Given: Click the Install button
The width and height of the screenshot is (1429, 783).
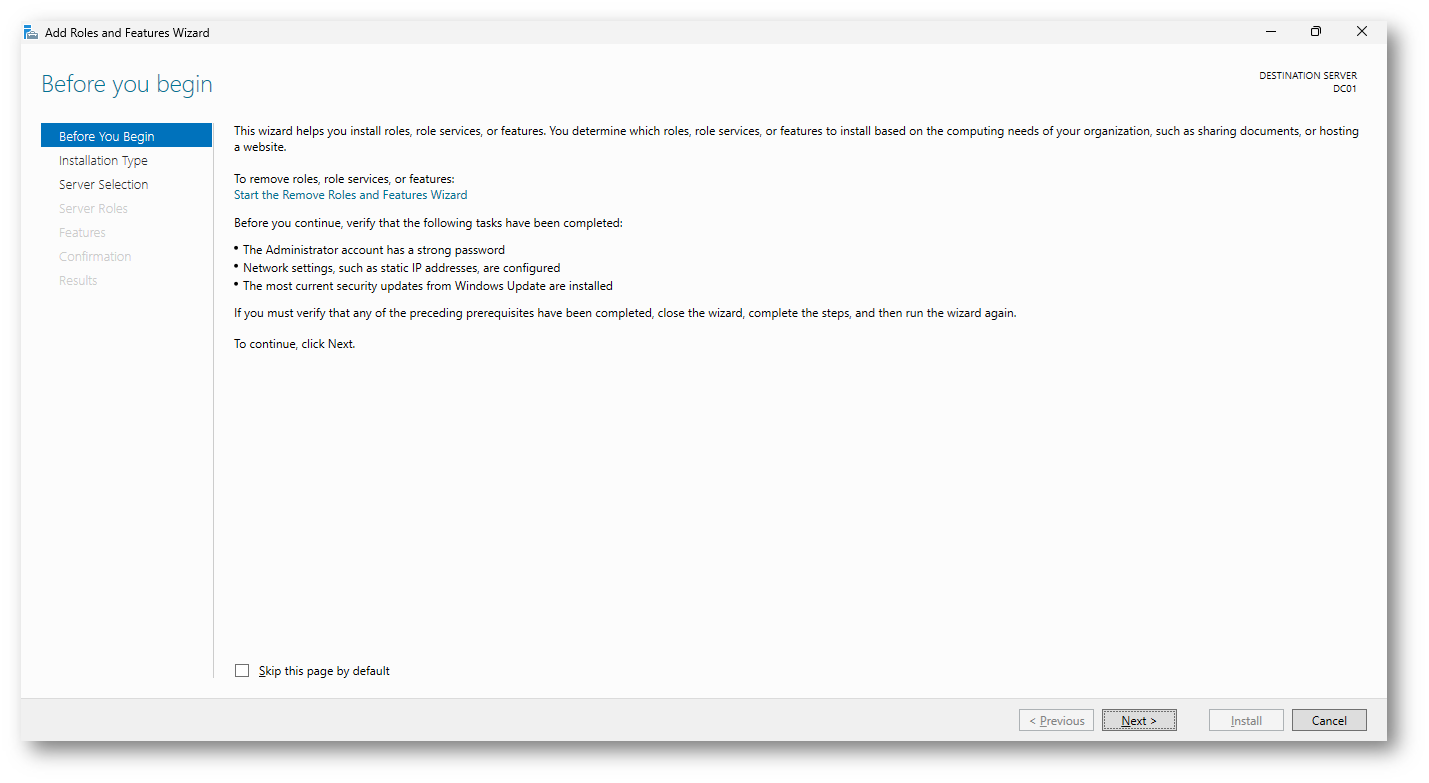Looking at the screenshot, I should (1246, 720).
